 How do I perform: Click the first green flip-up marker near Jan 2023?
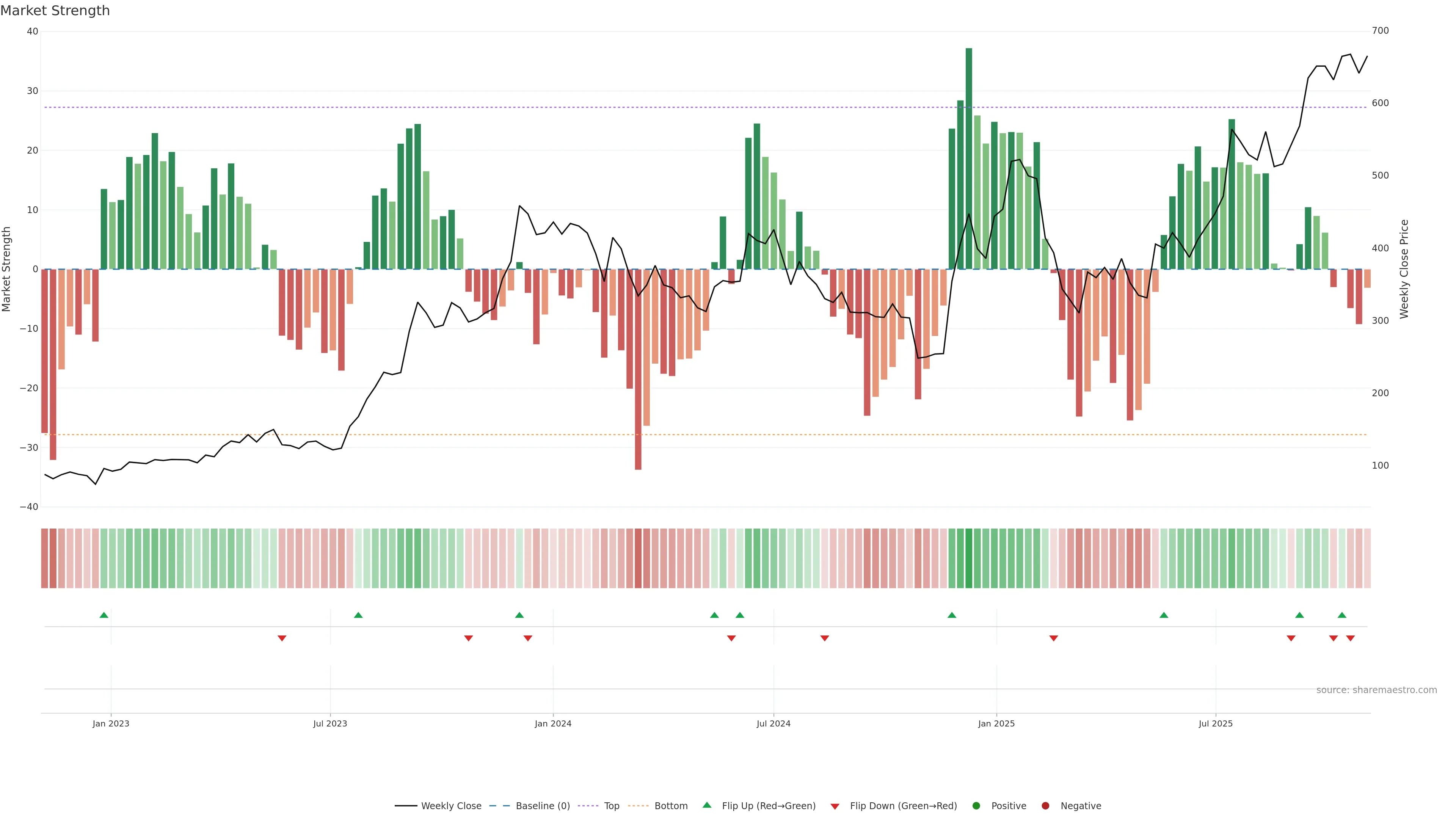tap(104, 615)
